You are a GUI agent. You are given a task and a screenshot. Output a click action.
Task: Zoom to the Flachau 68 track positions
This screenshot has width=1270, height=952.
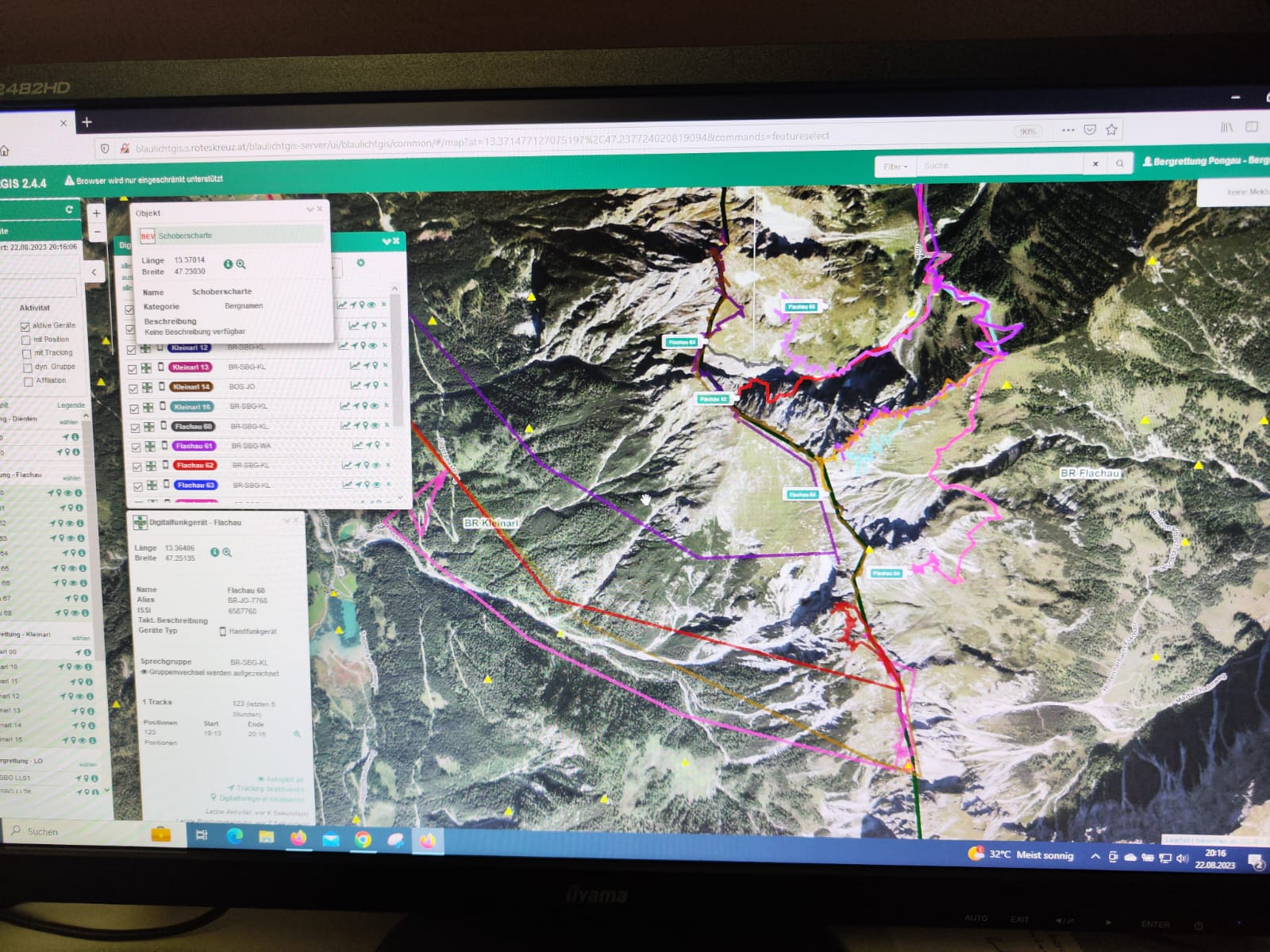(297, 735)
